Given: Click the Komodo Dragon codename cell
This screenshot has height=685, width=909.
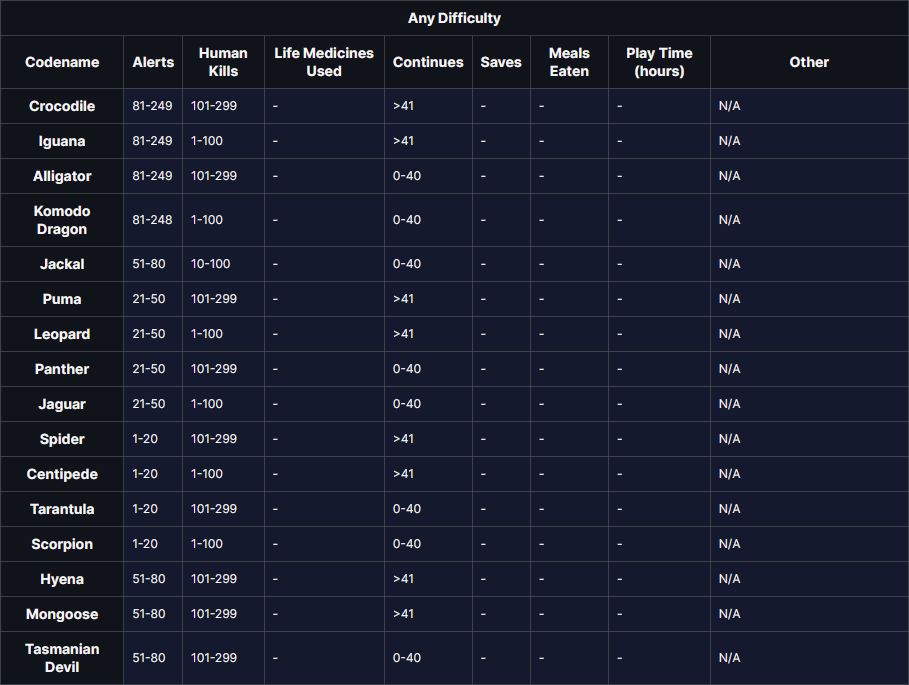Looking at the screenshot, I should pos(62,220).
